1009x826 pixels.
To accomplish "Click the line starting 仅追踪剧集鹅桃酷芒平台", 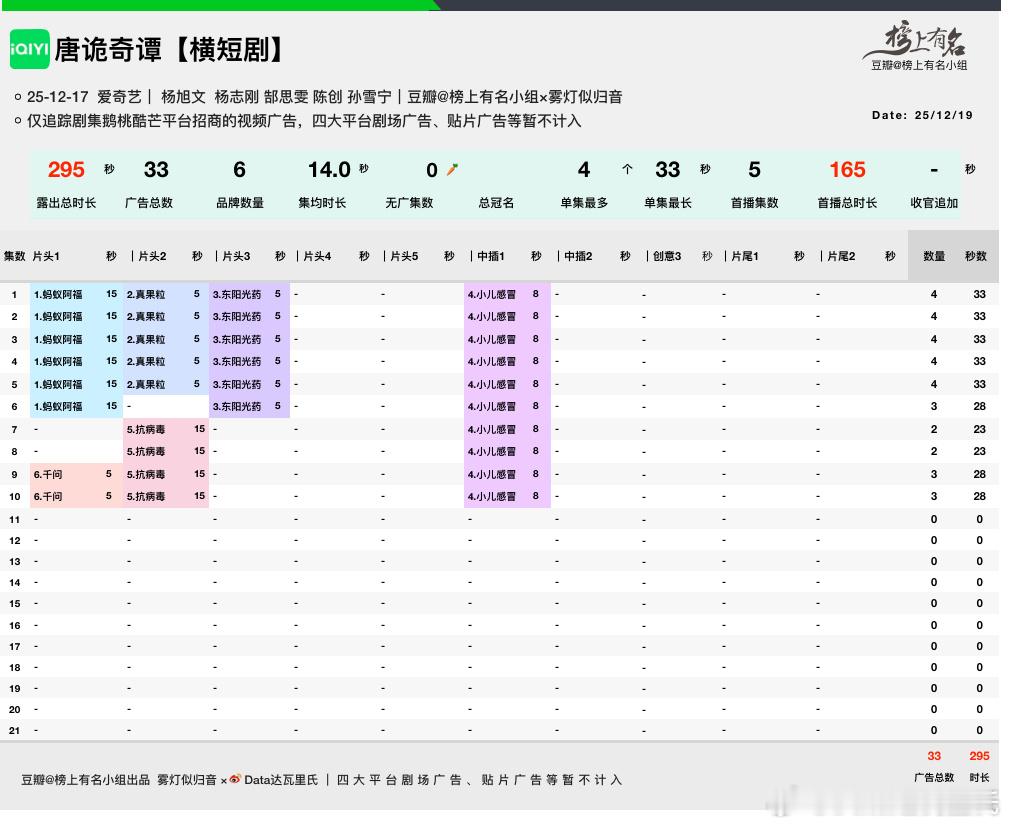I will pos(303,121).
